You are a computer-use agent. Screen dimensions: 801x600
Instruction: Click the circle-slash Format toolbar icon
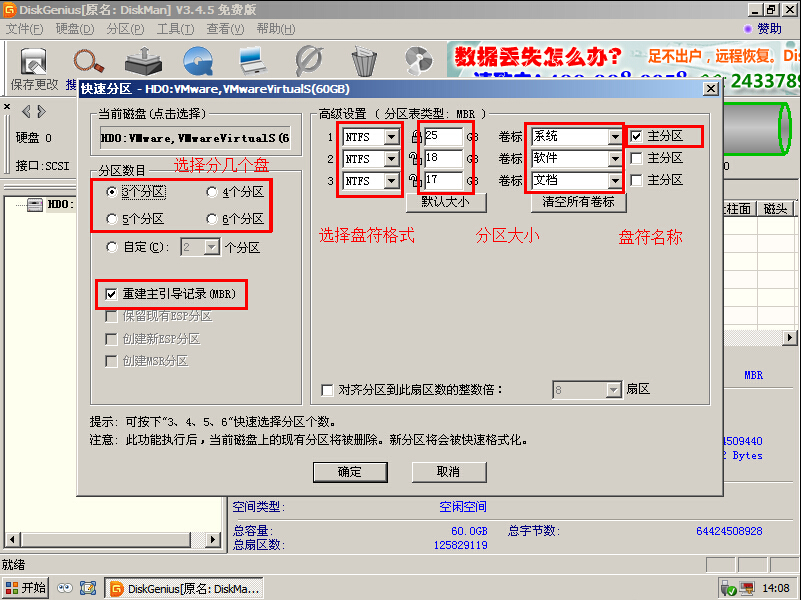309,61
